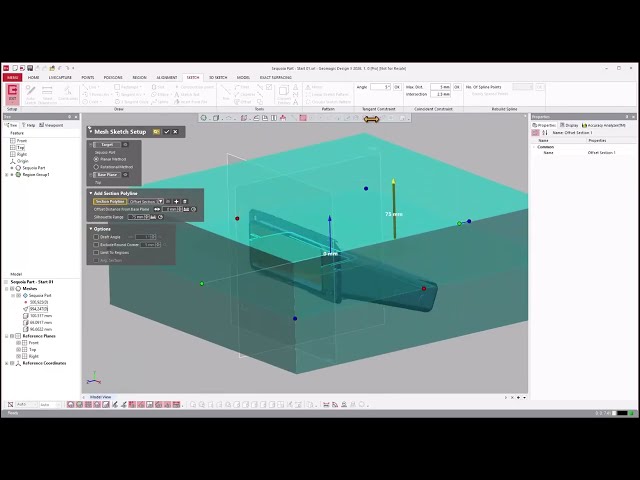The image size is (640, 480).
Task: Toggle visibility of Meshes in Model tree
Action: click(12, 289)
